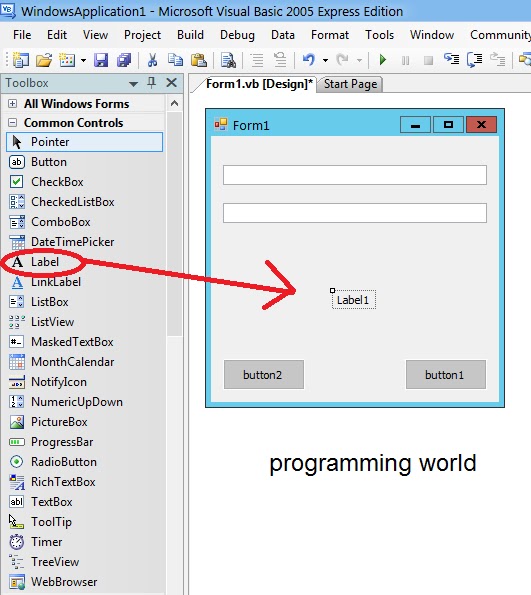The width and height of the screenshot is (531, 595).
Task: Select the MaskedTextBox control in Toolbox
Action: (85, 342)
